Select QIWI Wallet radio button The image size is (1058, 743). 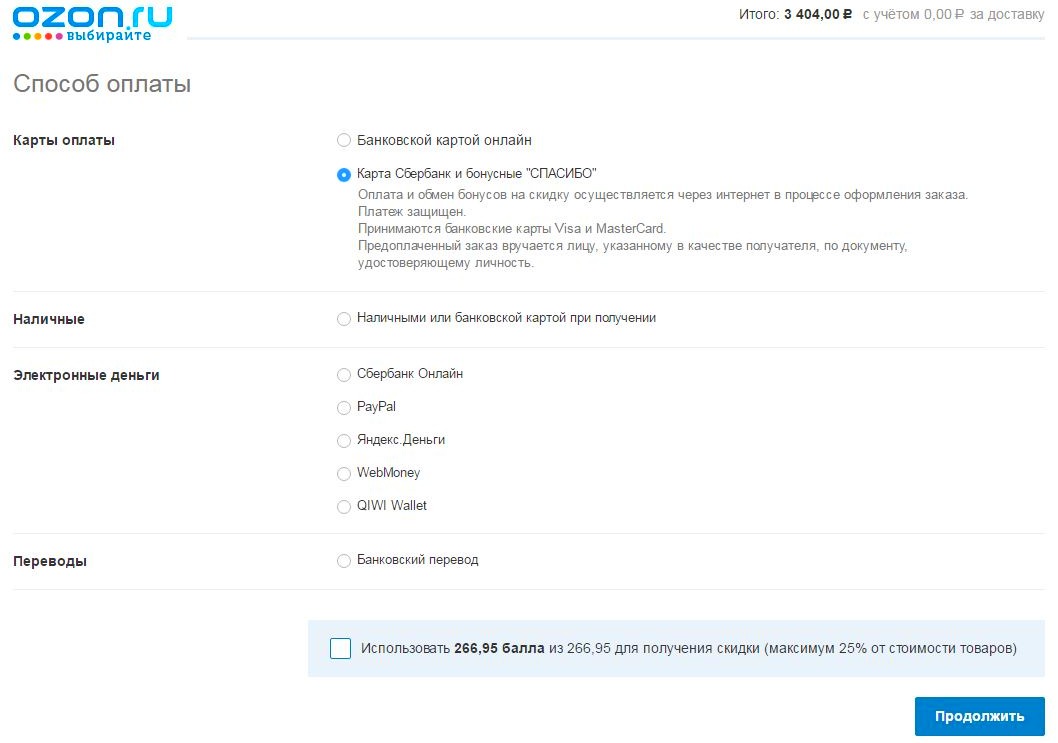(344, 507)
